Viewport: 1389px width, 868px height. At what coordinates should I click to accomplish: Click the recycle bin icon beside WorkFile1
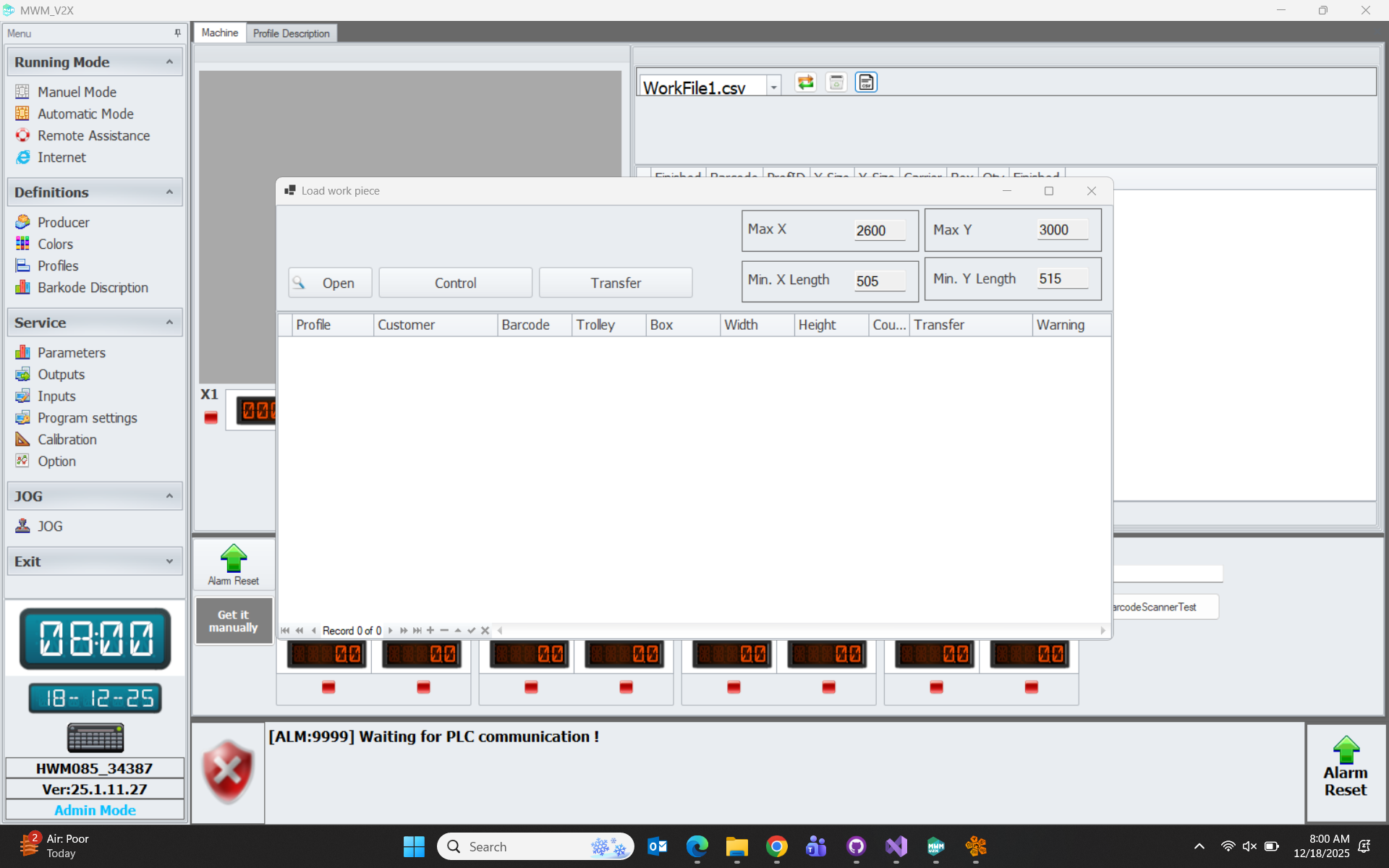836,82
